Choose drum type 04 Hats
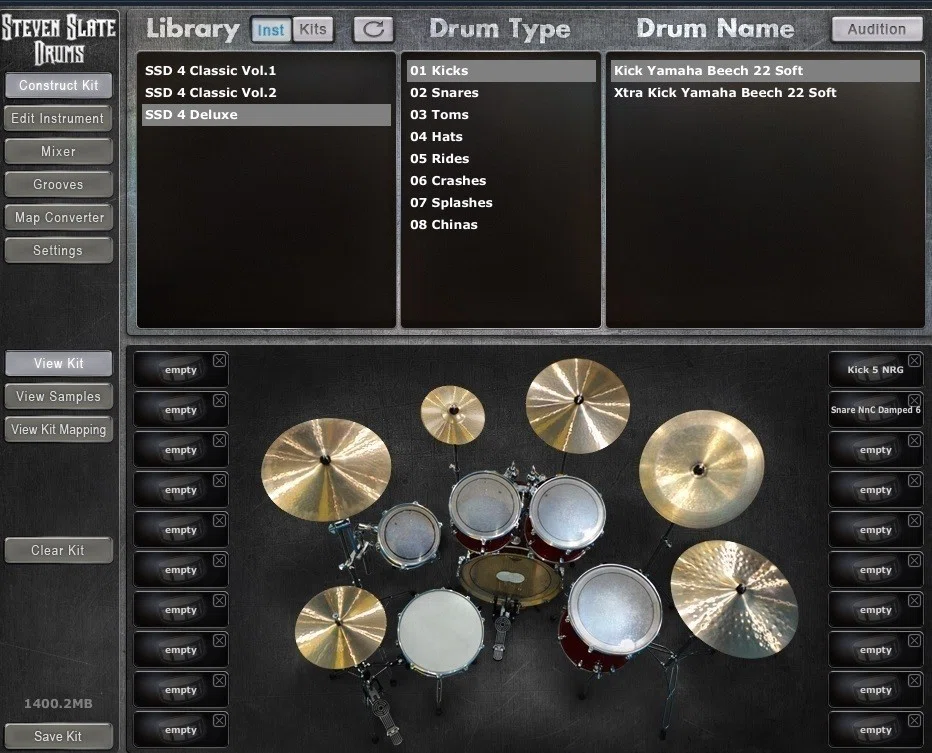 pyautogui.click(x=501, y=137)
